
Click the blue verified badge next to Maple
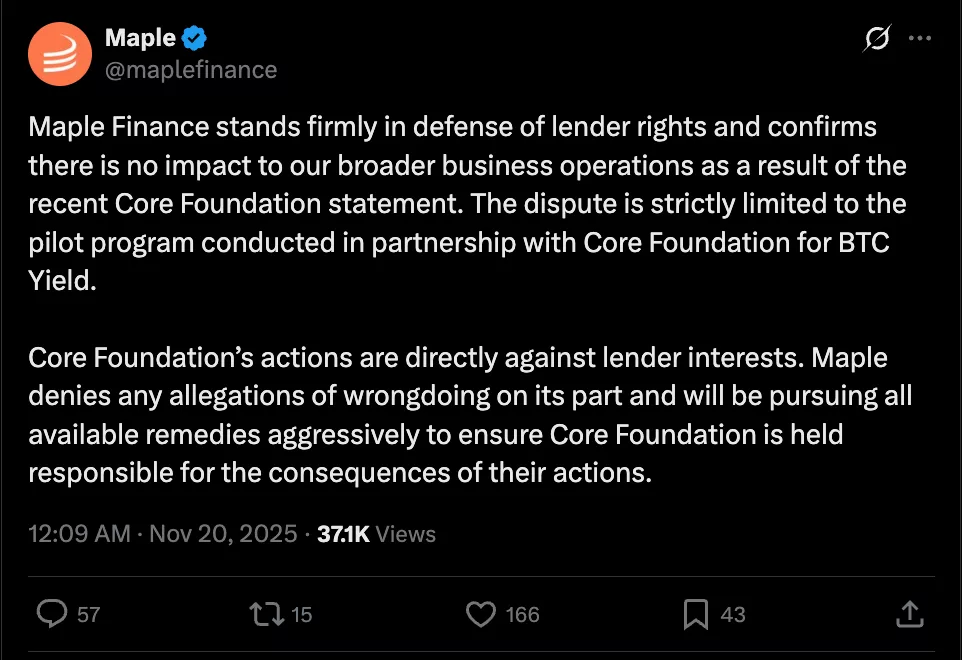point(194,38)
